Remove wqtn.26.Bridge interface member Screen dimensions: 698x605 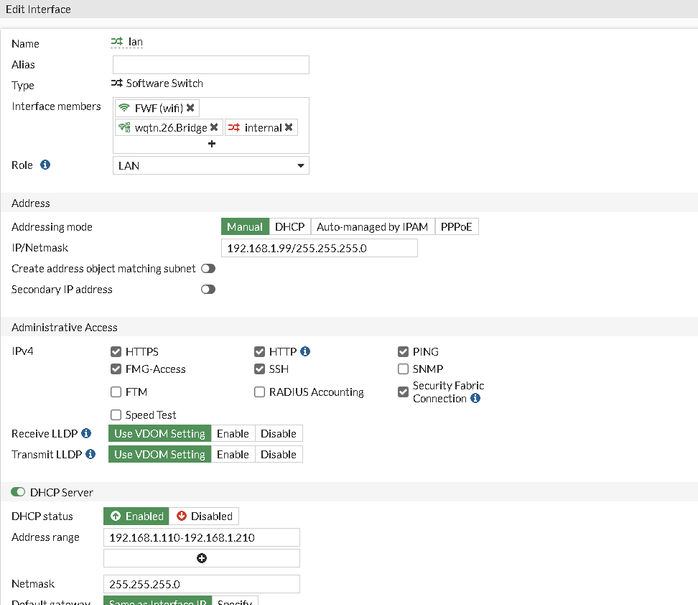pos(214,127)
